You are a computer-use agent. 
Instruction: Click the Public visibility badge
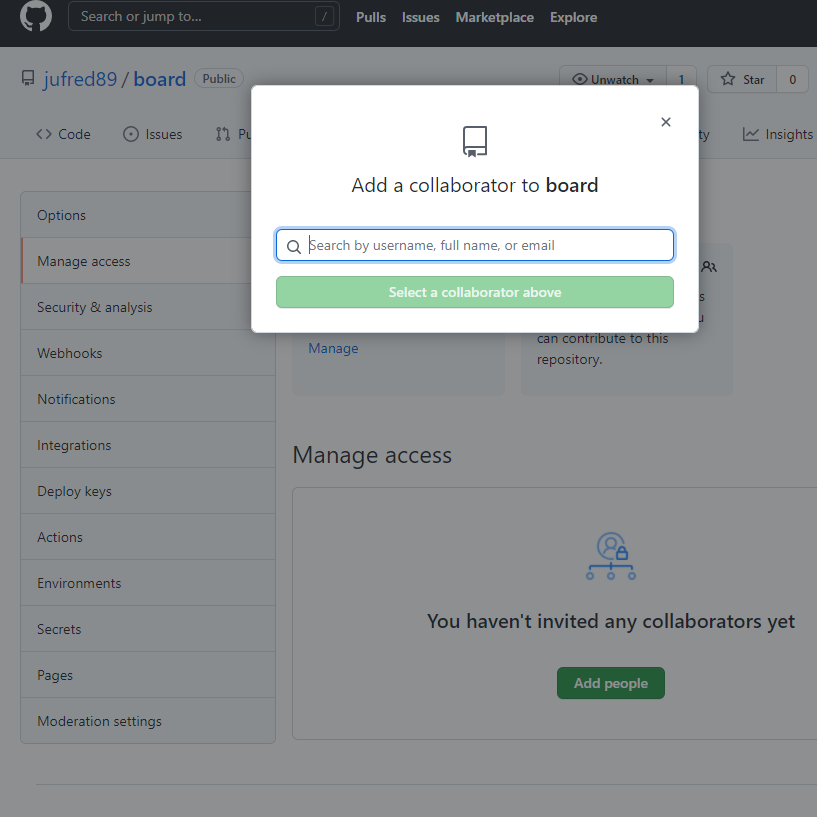pyautogui.click(x=219, y=79)
